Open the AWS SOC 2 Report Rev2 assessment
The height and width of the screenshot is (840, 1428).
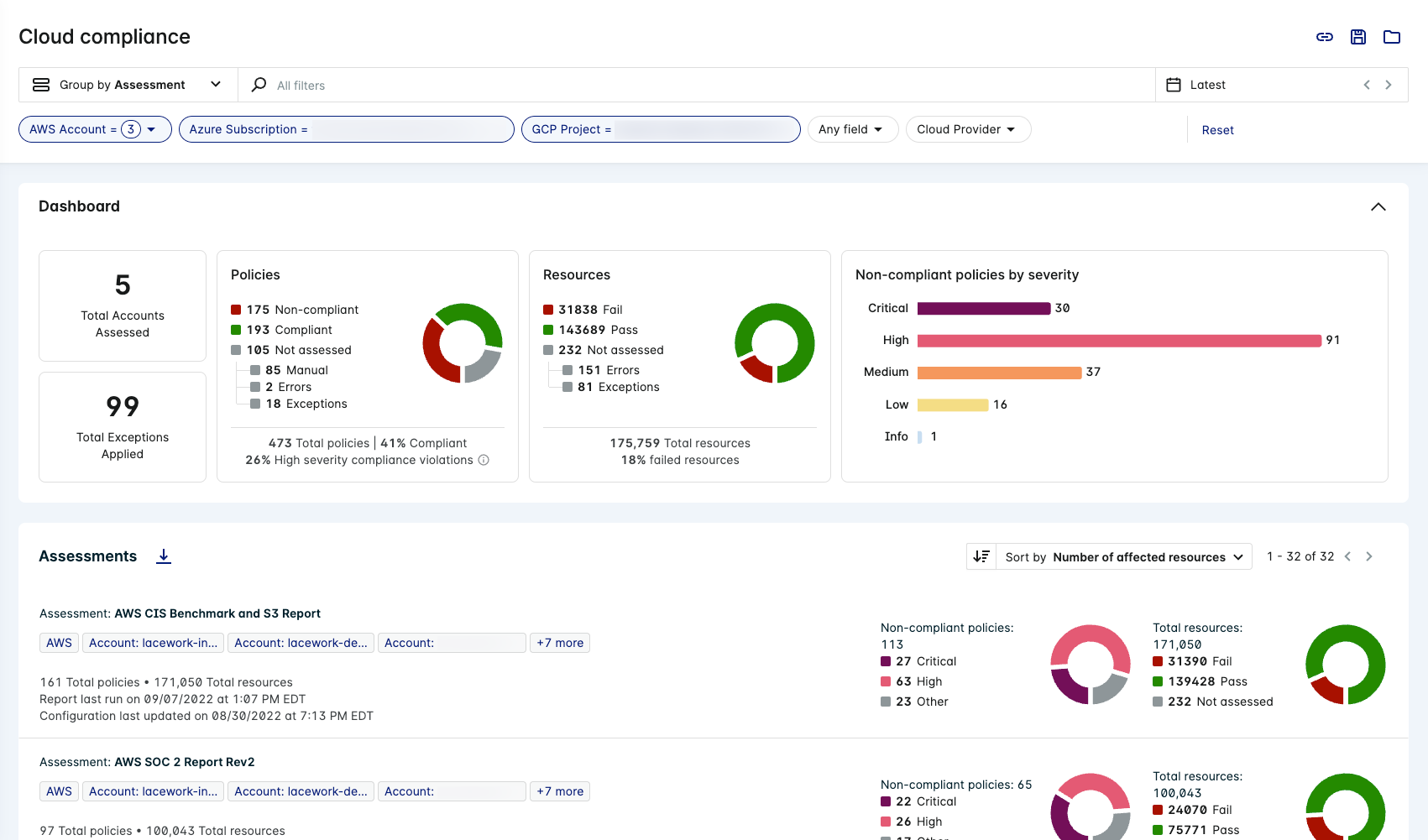(183, 762)
